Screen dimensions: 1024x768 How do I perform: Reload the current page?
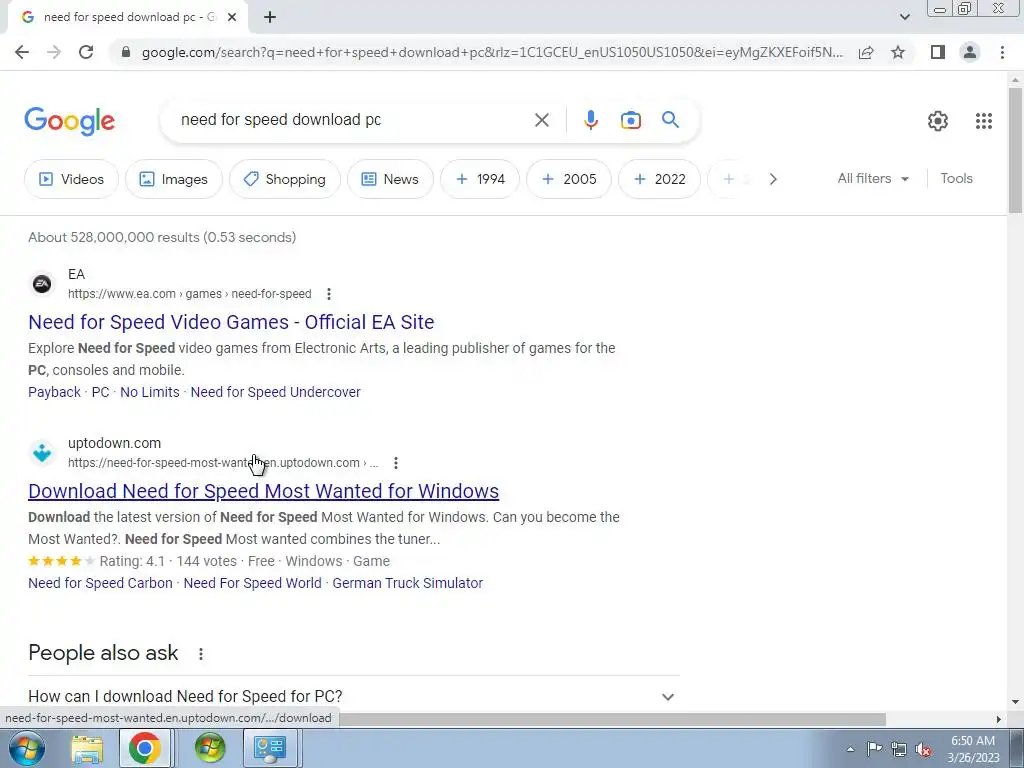click(86, 52)
